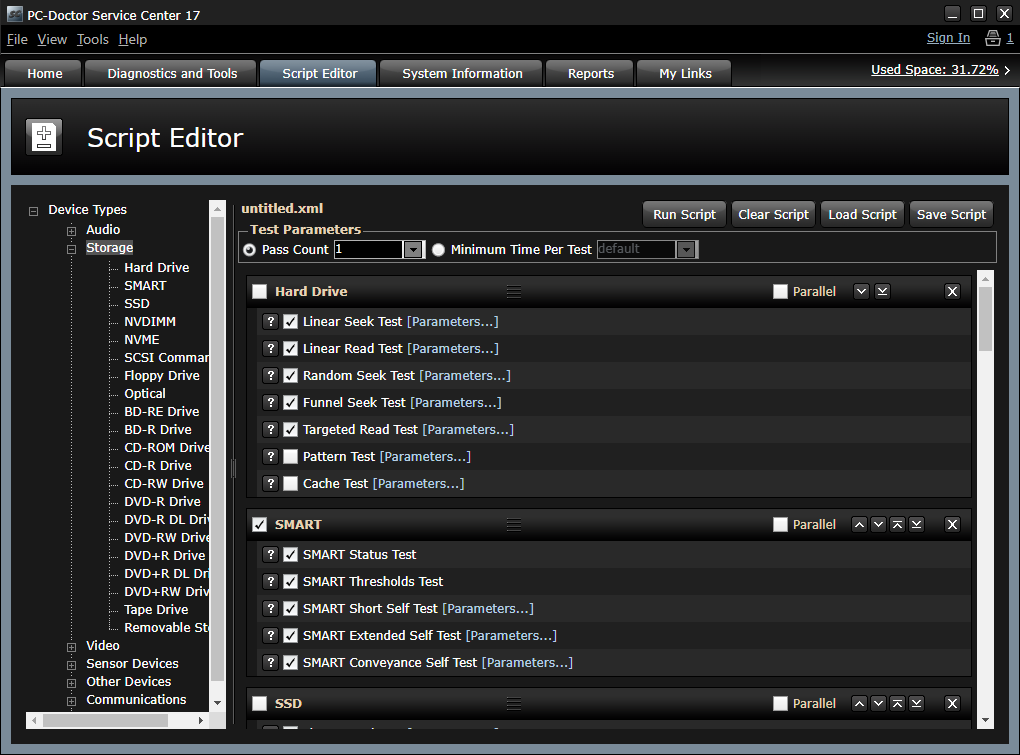
Task: Move the Hard Drive group down one position
Action: [x=861, y=291]
